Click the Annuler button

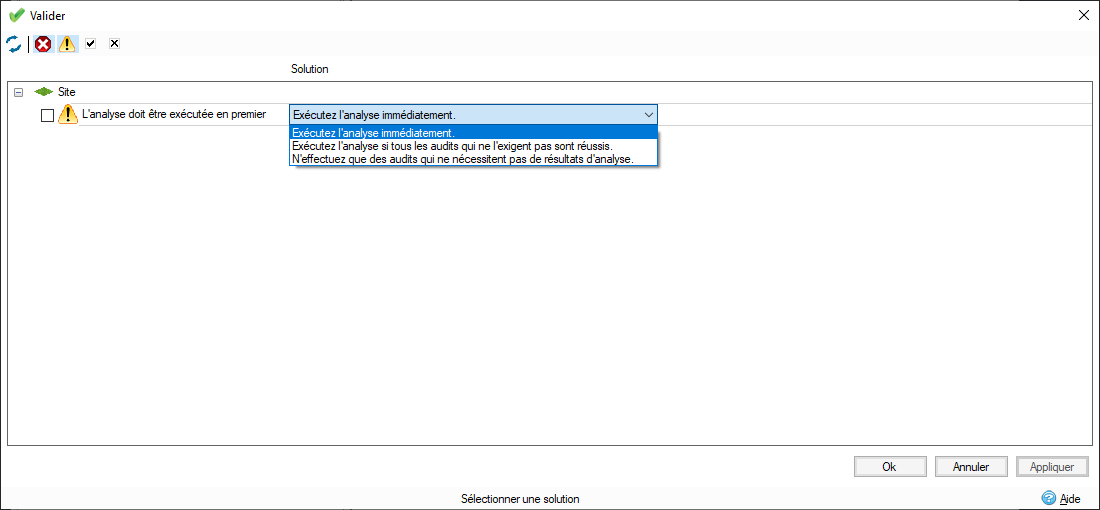tap(972, 467)
